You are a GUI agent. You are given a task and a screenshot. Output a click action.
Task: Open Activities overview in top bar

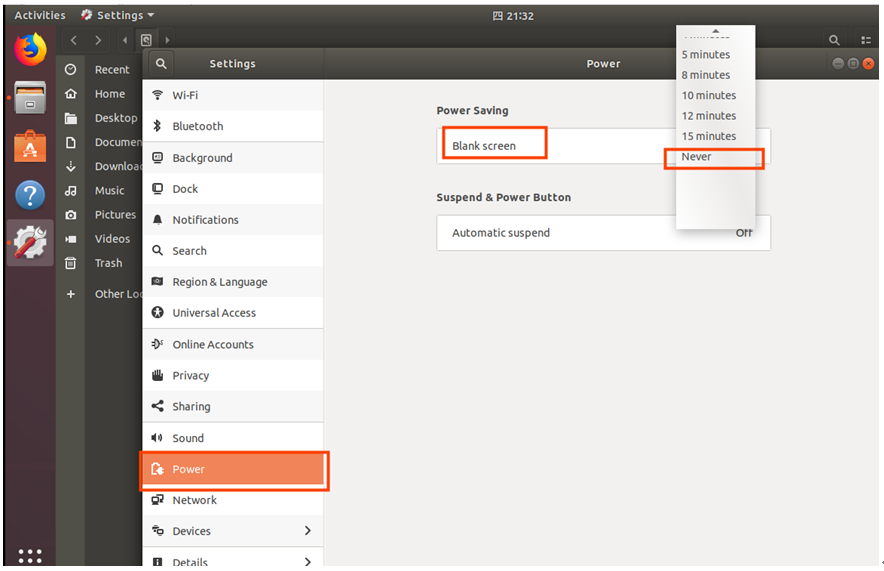pyautogui.click(x=40, y=15)
